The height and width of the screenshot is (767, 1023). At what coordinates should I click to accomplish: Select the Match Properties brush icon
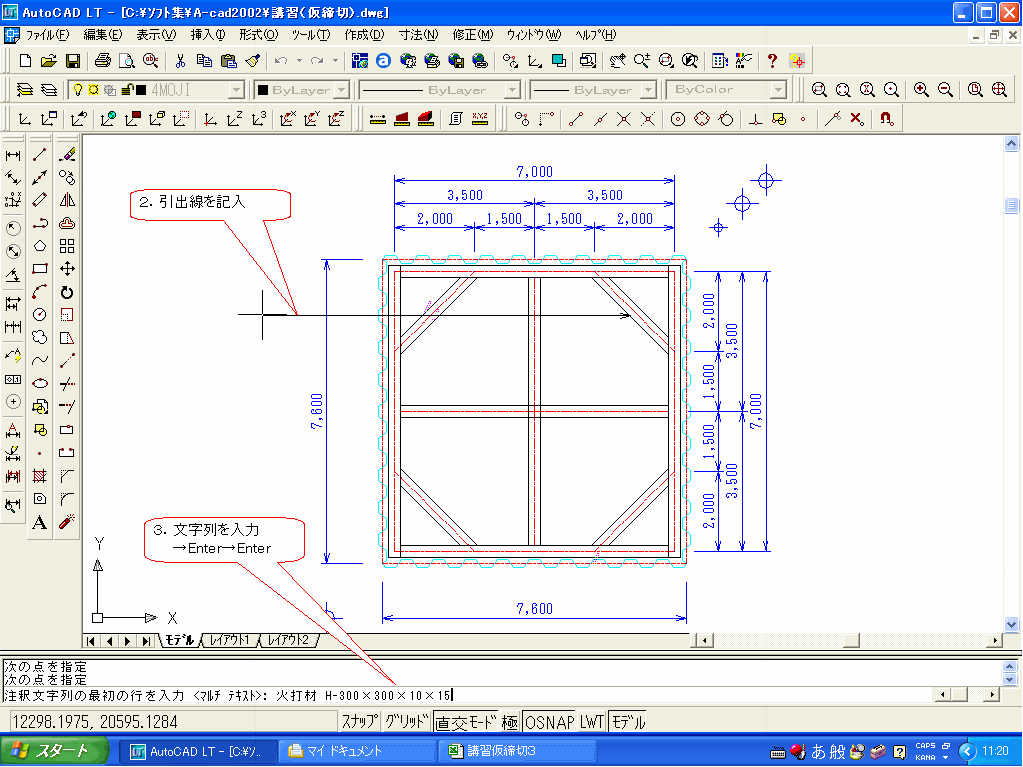[x=252, y=61]
